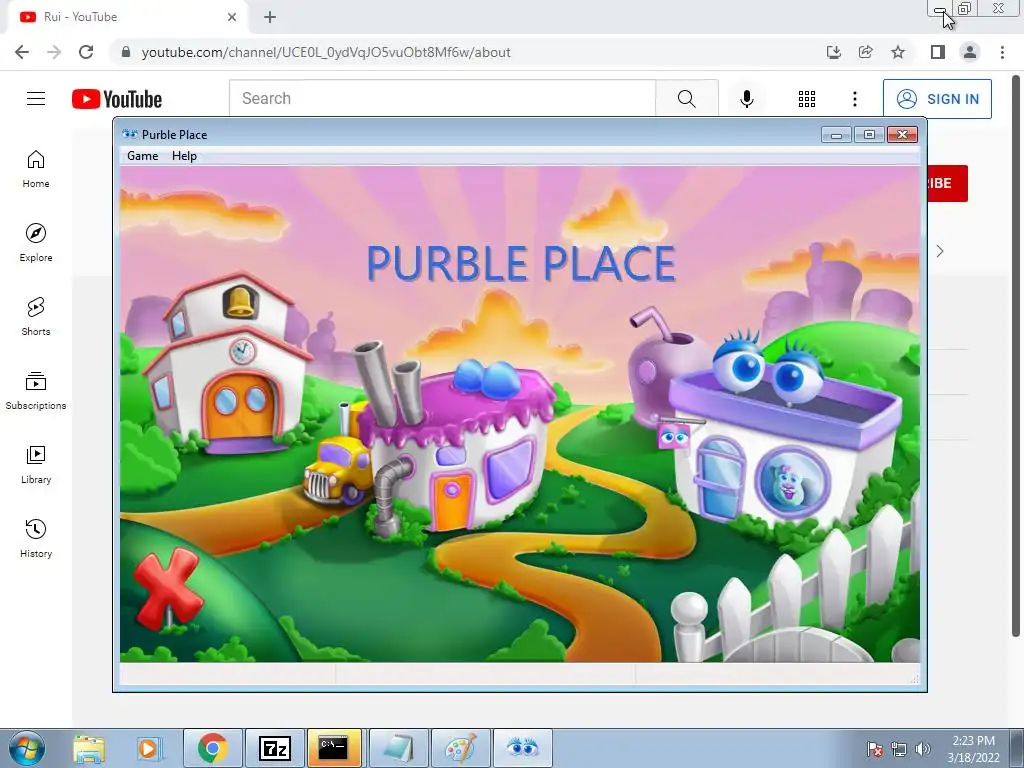Open 7-Zip from taskbar
Image resolution: width=1024 pixels, height=768 pixels.
tap(275, 748)
